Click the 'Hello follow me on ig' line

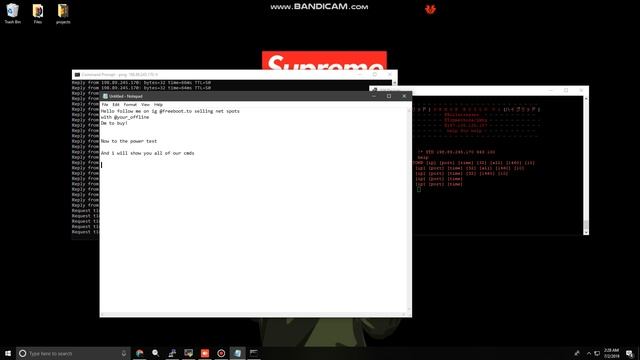(170, 111)
